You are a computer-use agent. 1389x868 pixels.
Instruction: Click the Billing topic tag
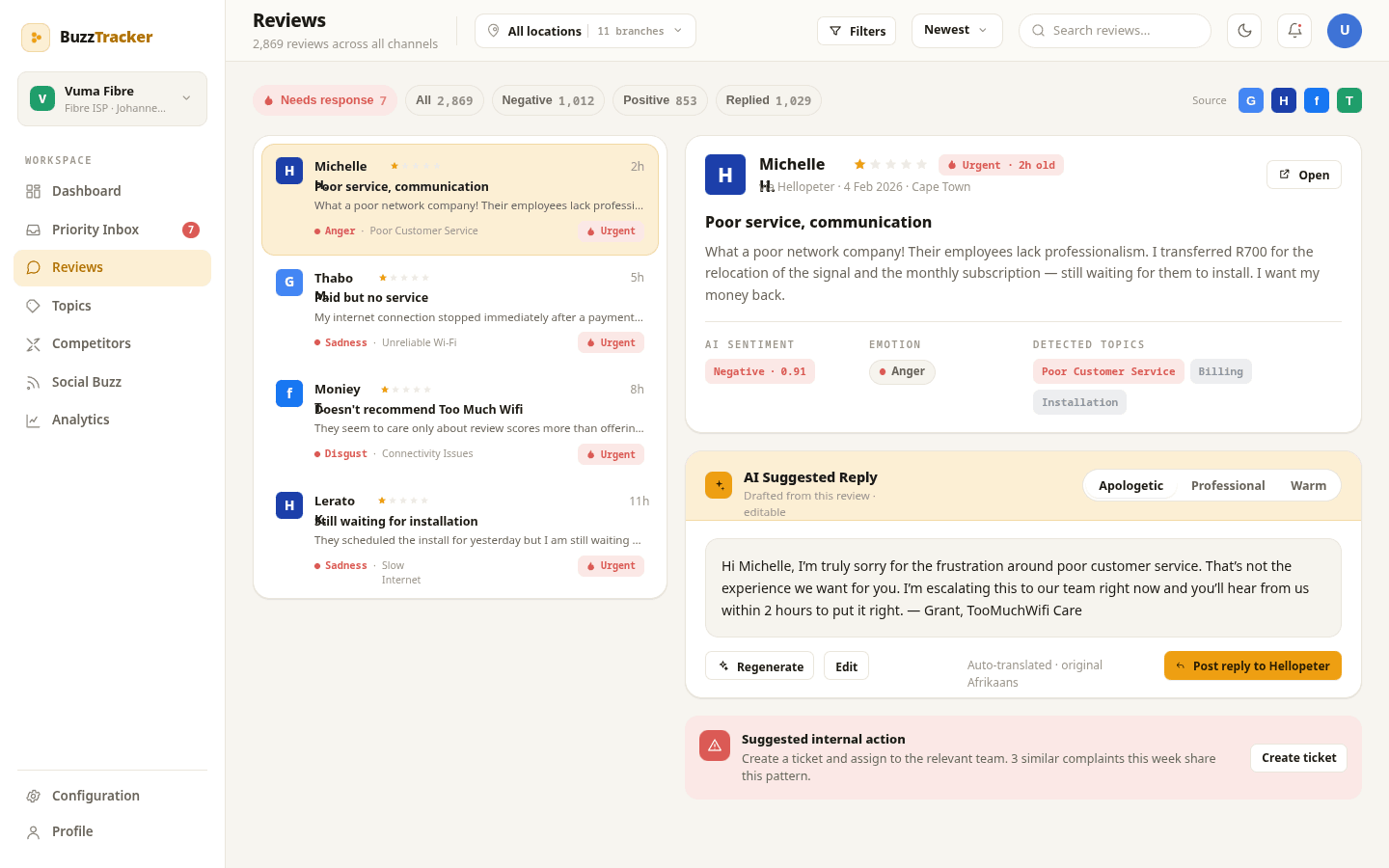[x=1220, y=371]
